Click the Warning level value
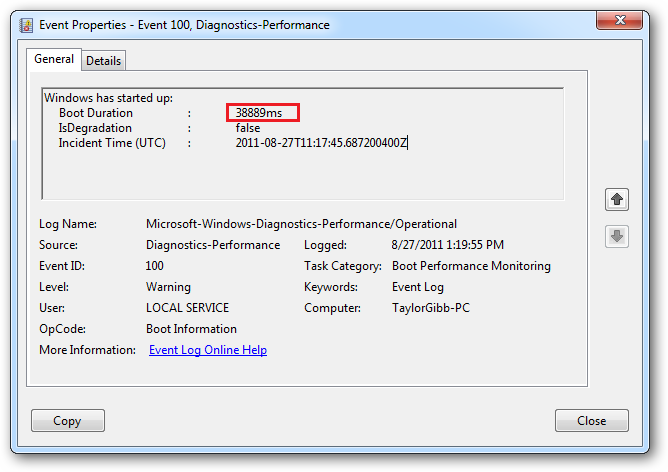 pos(169,287)
